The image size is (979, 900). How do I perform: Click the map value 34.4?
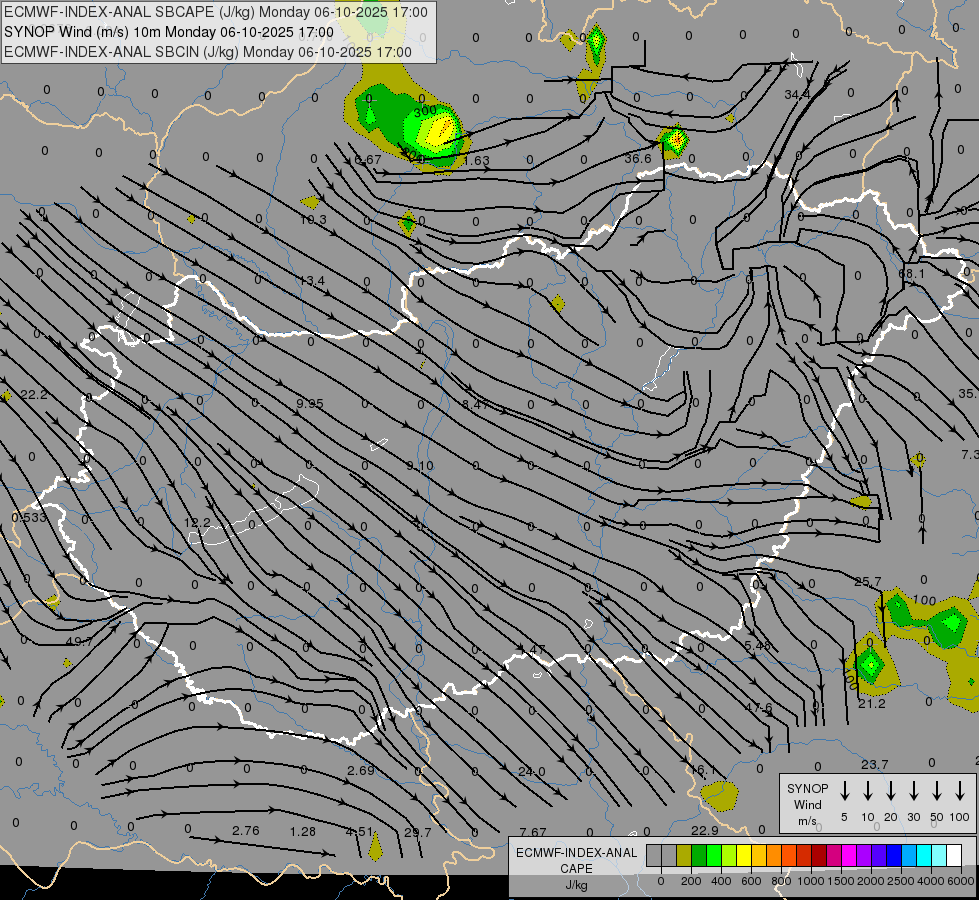[797, 95]
